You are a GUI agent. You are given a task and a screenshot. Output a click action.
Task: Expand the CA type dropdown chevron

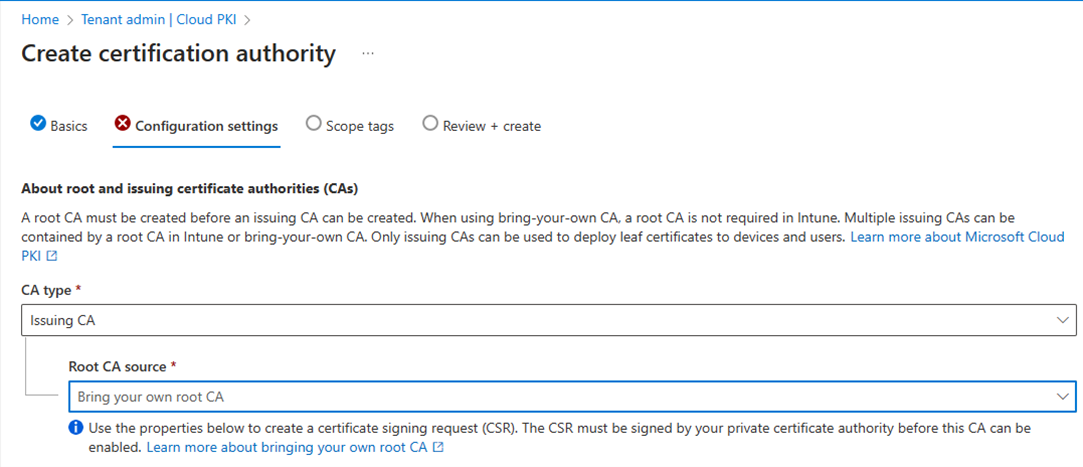[x=1062, y=321]
